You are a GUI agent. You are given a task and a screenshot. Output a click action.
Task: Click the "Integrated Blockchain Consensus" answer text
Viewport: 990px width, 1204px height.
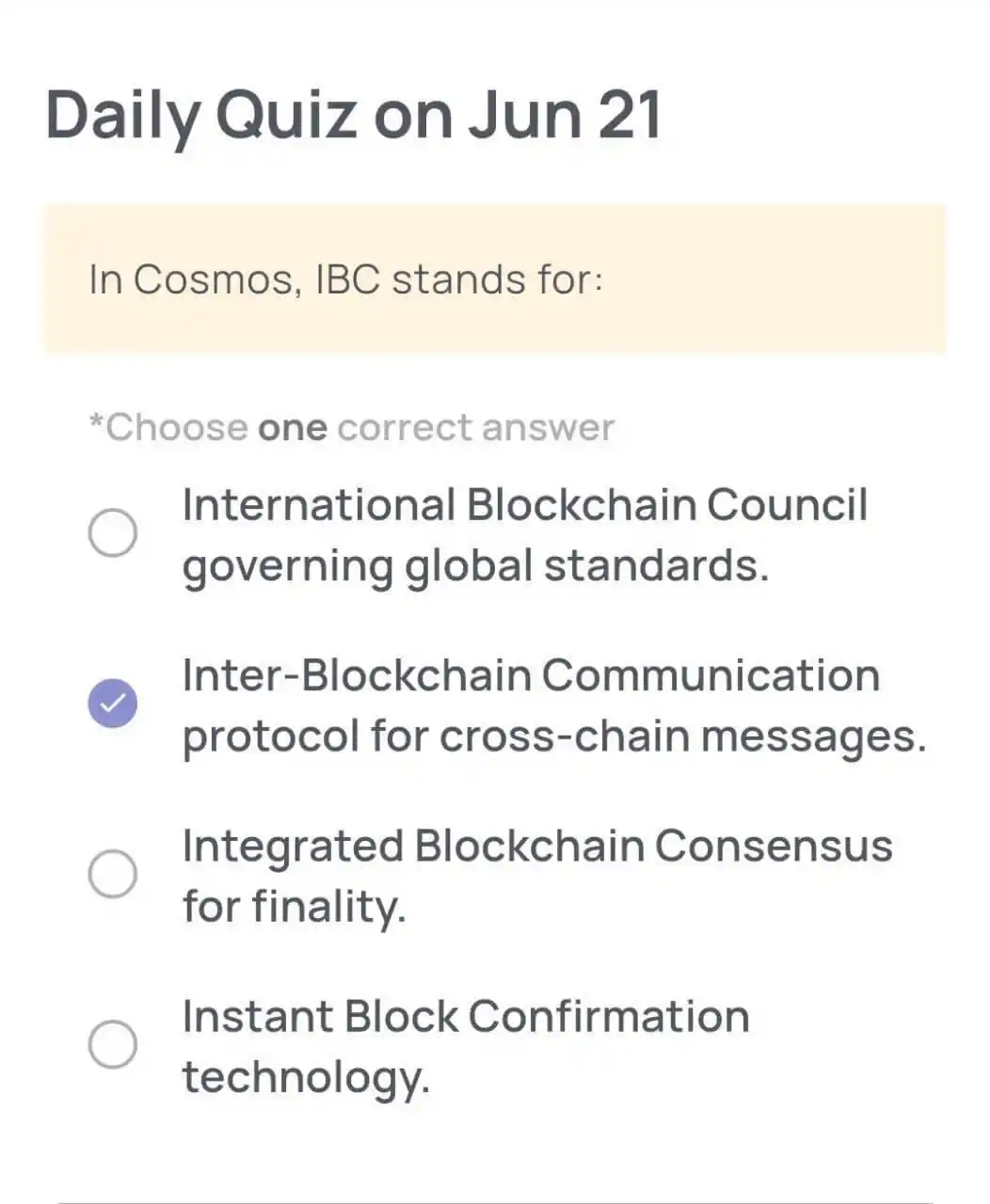[537, 846]
